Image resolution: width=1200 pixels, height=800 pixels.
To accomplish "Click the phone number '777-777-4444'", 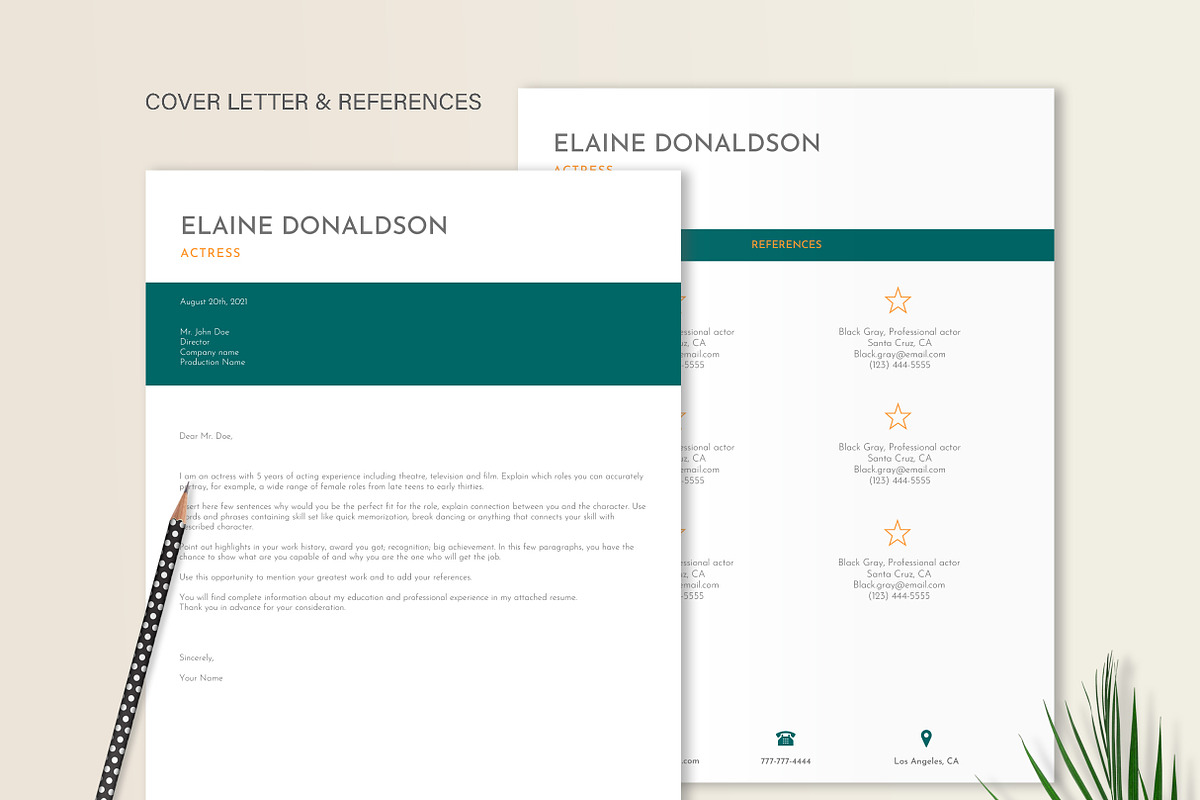I will point(786,762).
